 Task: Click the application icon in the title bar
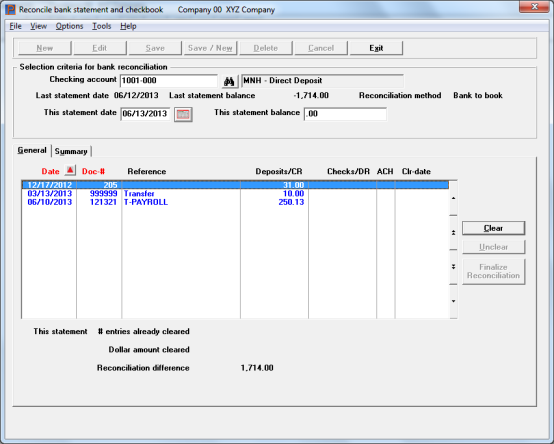[11, 10]
